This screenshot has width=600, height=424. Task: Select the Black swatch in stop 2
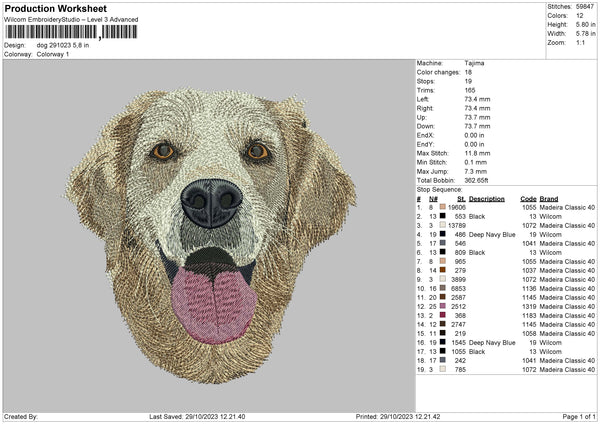[x=441, y=215]
